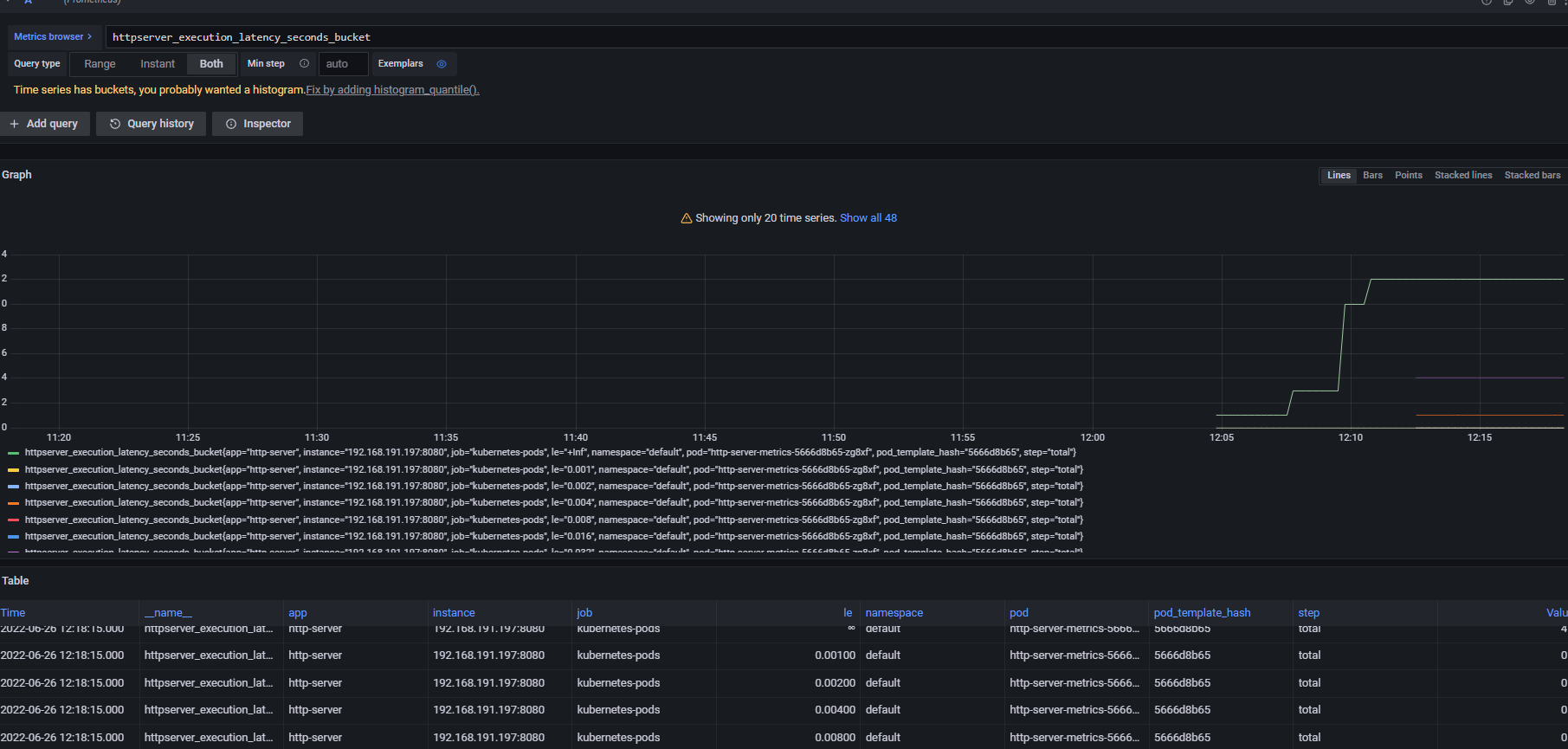
Task: Click the PromQL query input field
Action: pos(836,37)
